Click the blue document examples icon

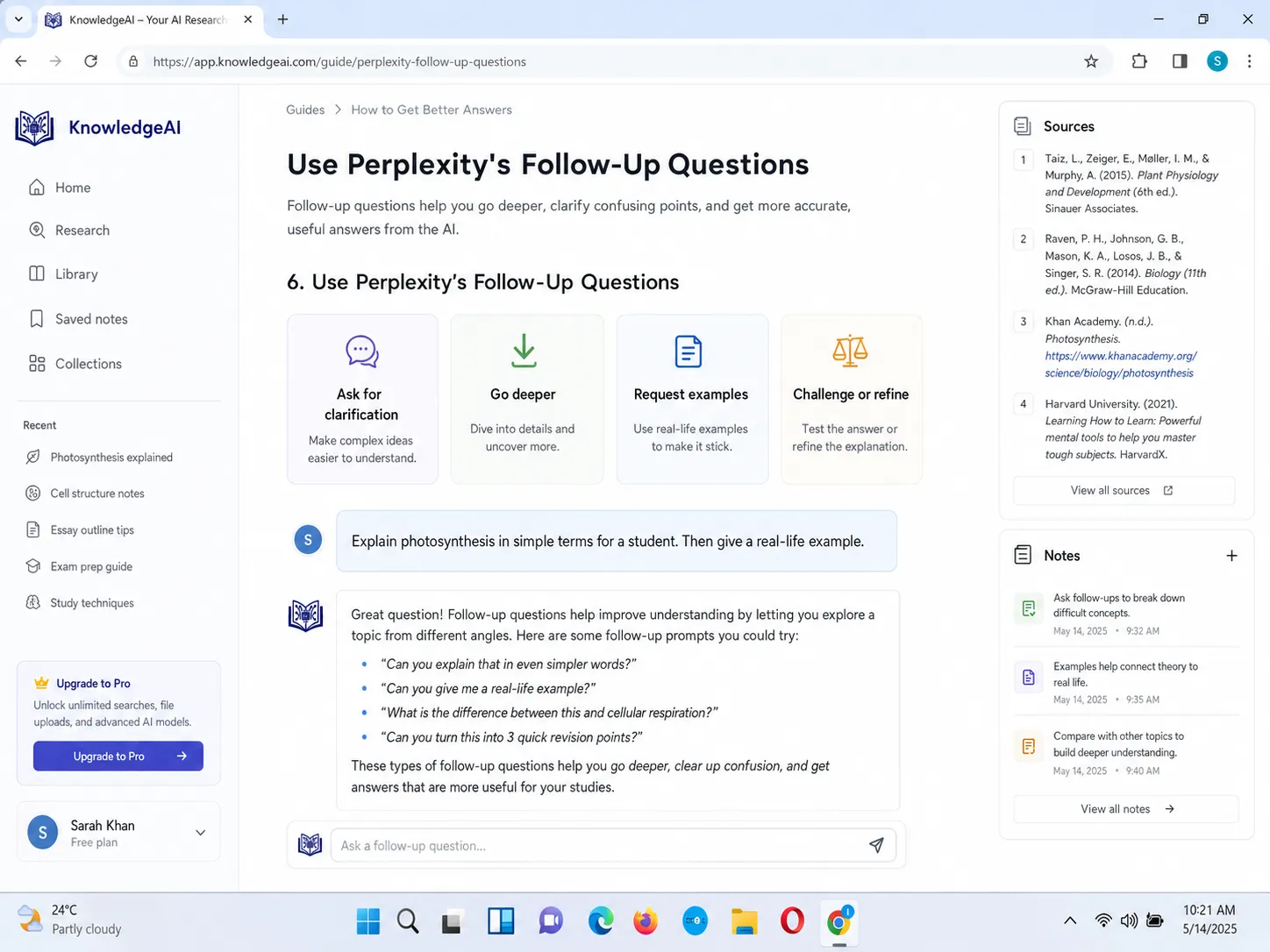click(689, 352)
